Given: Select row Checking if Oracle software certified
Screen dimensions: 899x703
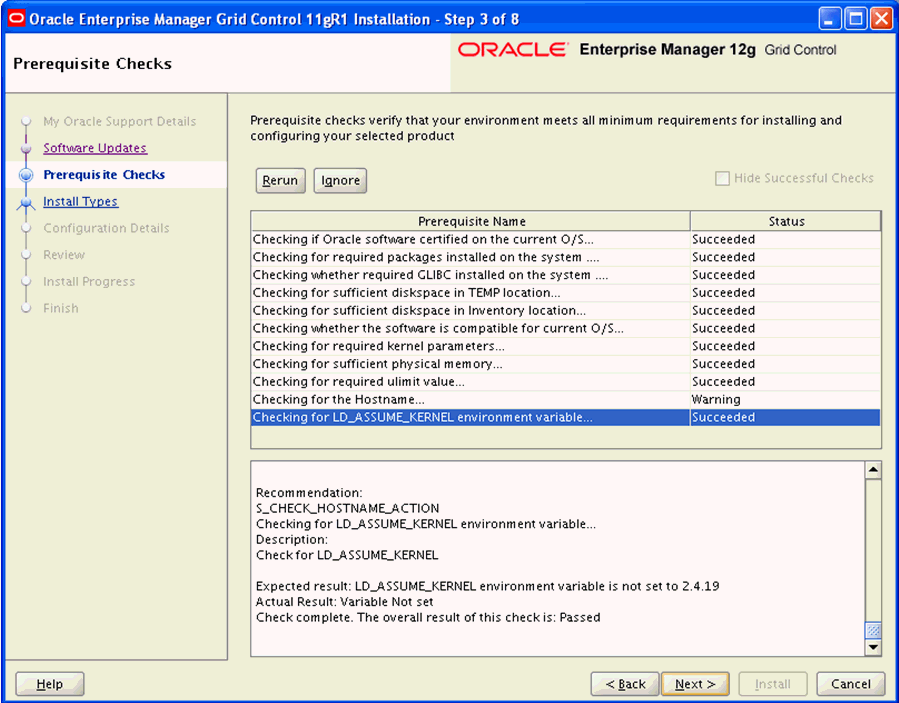Looking at the screenshot, I should click(565, 240).
